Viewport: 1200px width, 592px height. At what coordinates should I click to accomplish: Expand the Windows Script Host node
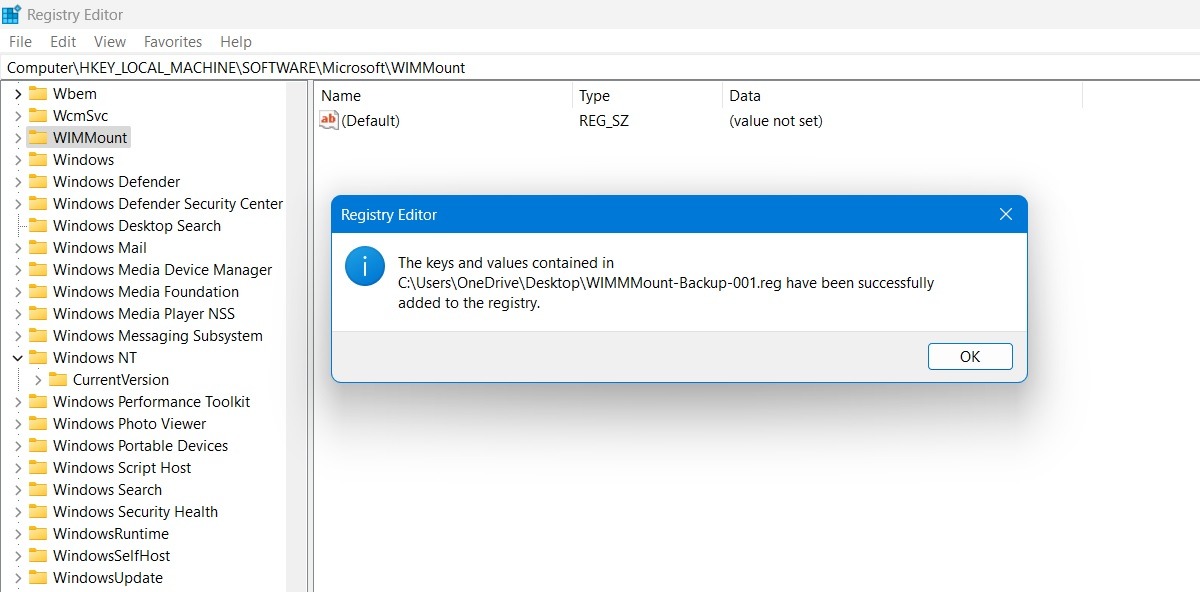(18, 467)
